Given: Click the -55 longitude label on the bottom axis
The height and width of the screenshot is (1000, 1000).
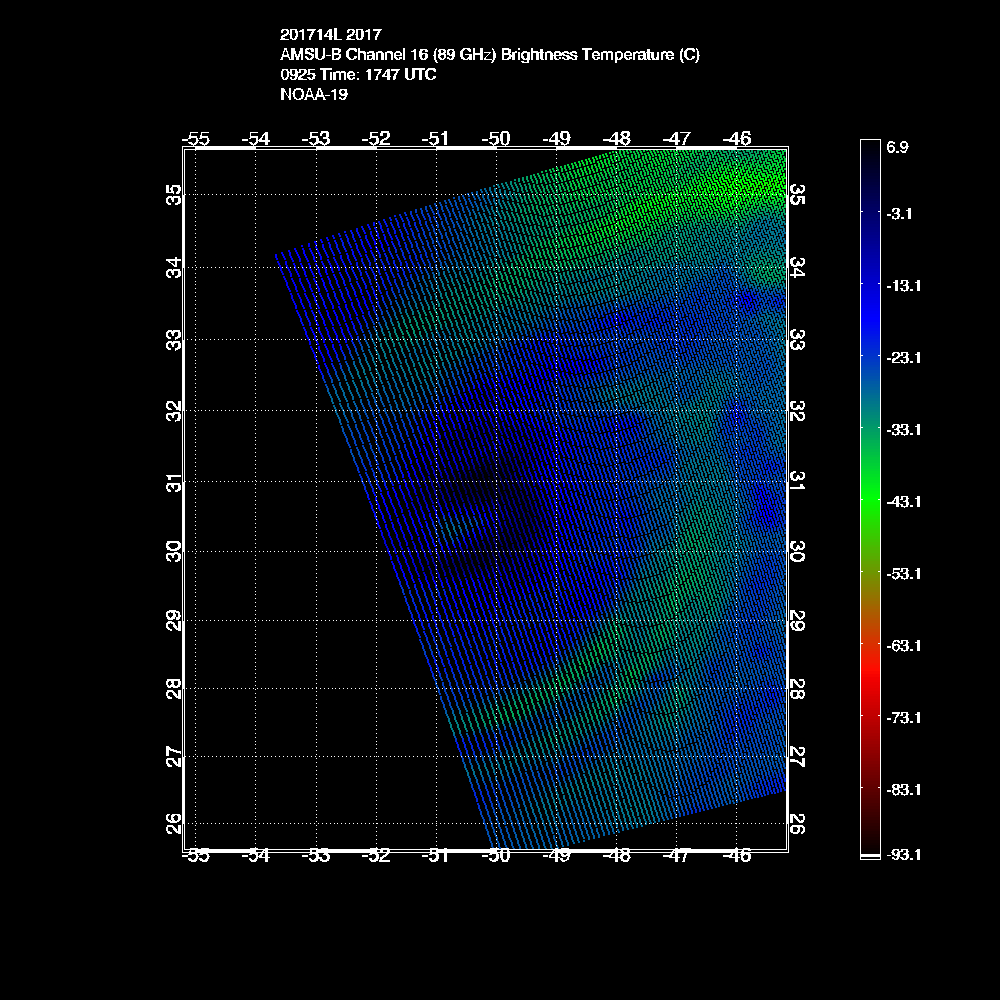Looking at the screenshot, I should tap(196, 856).
